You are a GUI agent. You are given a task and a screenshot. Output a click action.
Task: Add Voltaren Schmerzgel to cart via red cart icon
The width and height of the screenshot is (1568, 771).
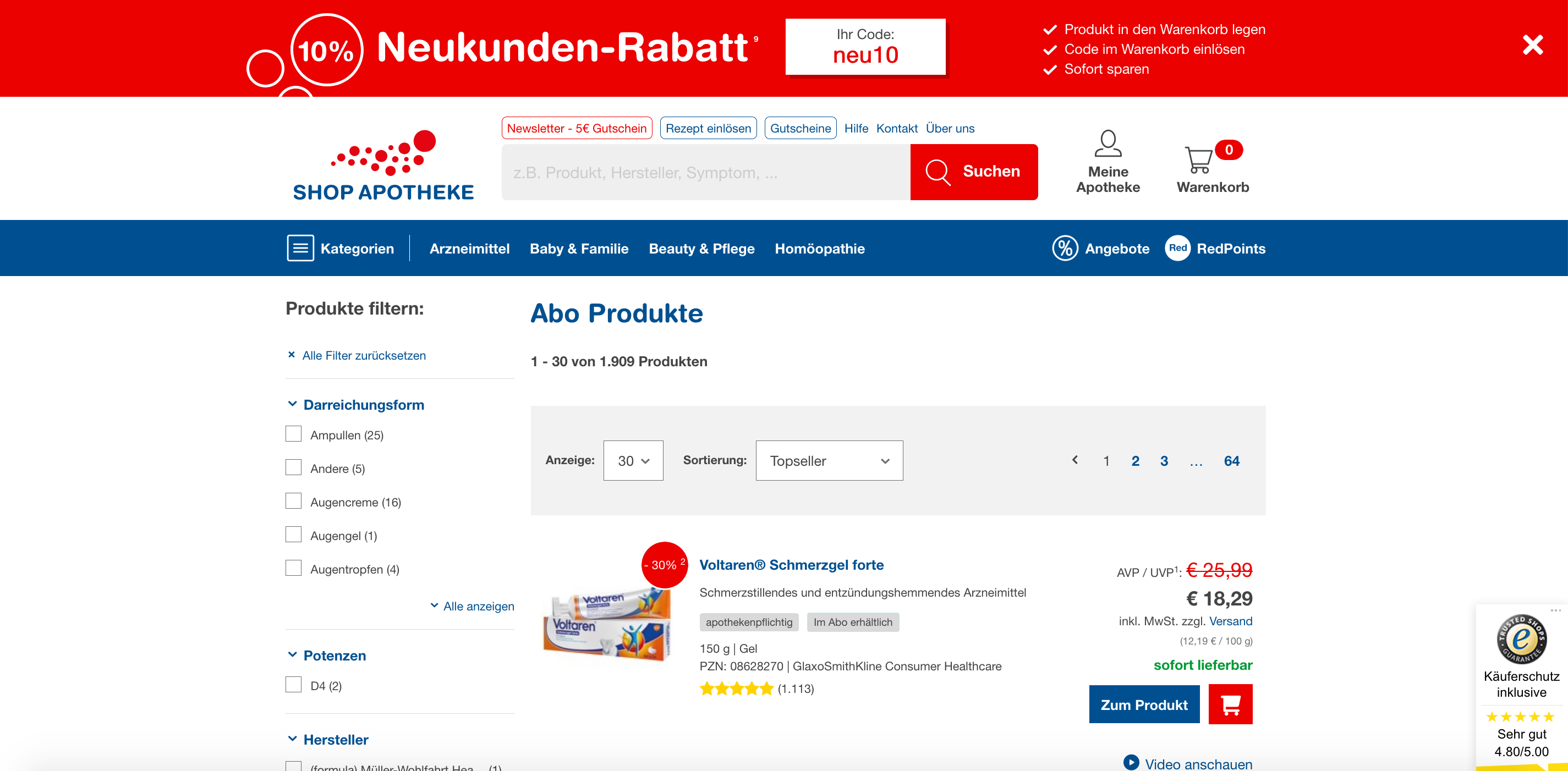tap(1230, 704)
